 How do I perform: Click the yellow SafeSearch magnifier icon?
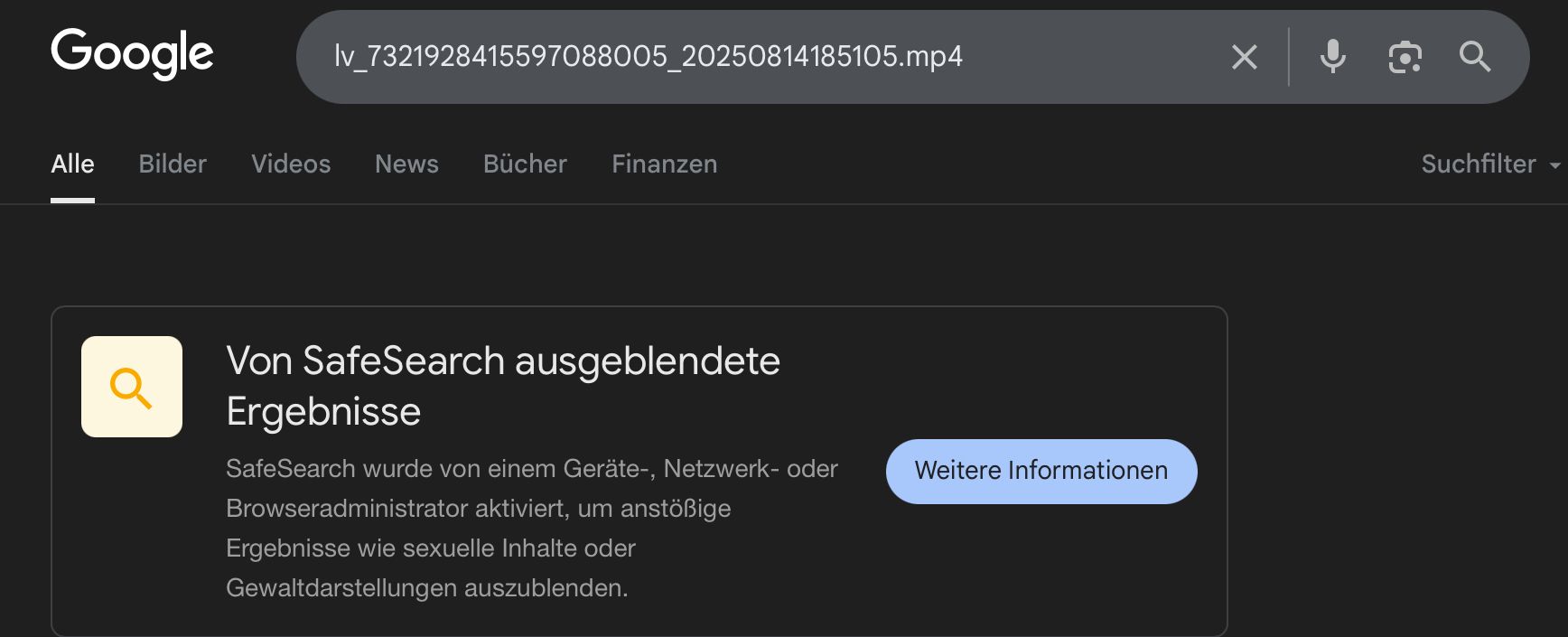(x=132, y=387)
